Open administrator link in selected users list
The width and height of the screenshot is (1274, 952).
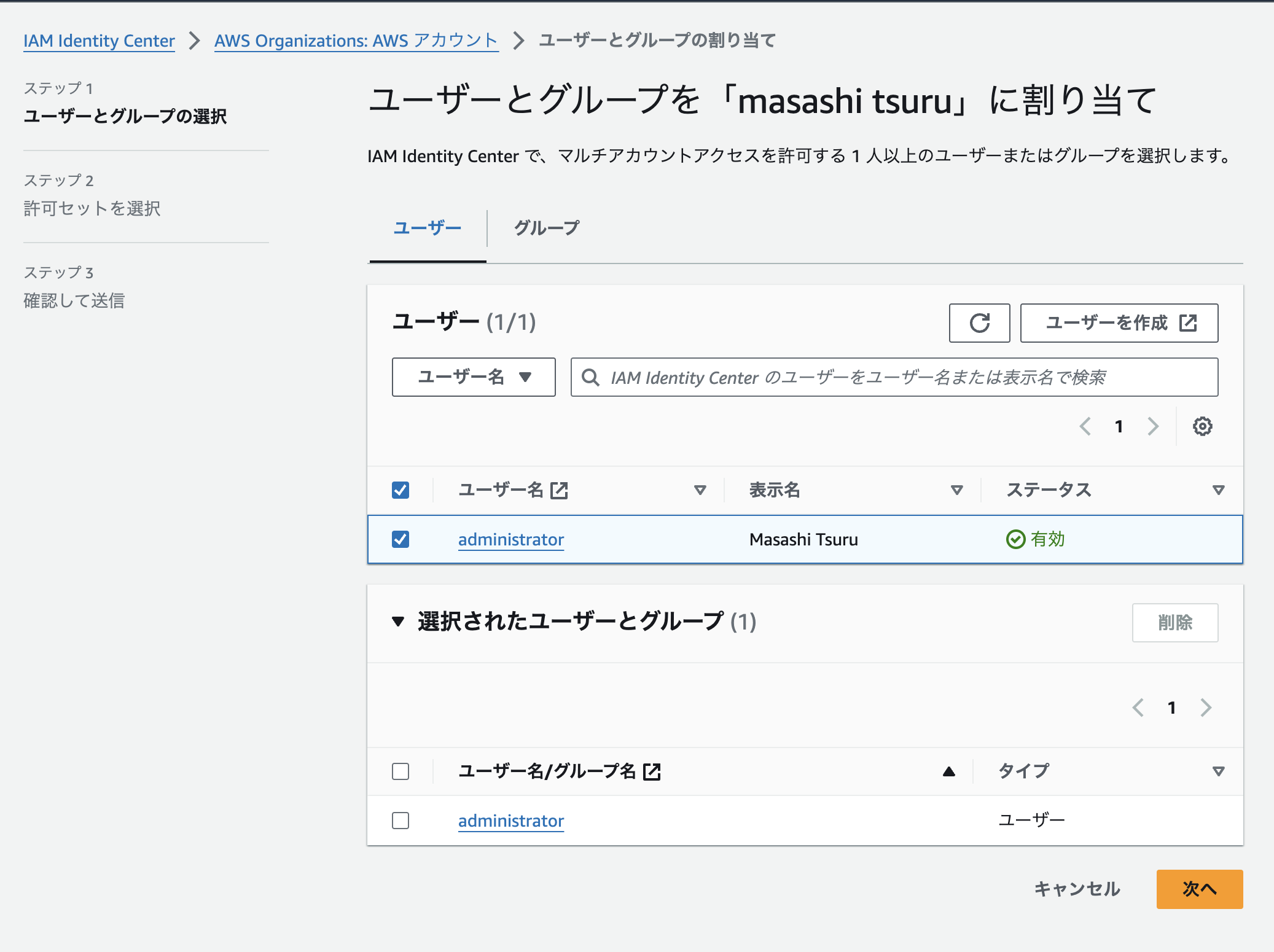tap(511, 821)
